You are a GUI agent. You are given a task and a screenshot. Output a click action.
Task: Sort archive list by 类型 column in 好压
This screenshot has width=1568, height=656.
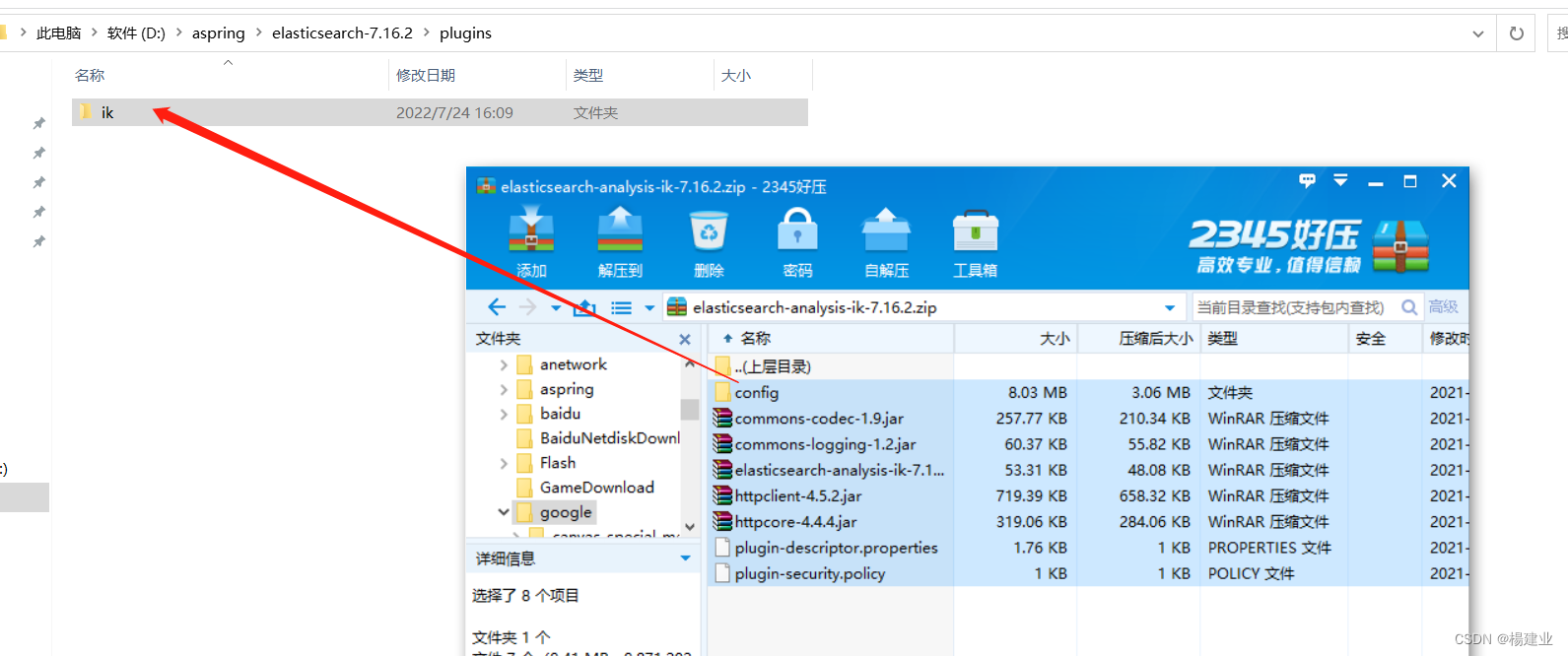click(1273, 339)
